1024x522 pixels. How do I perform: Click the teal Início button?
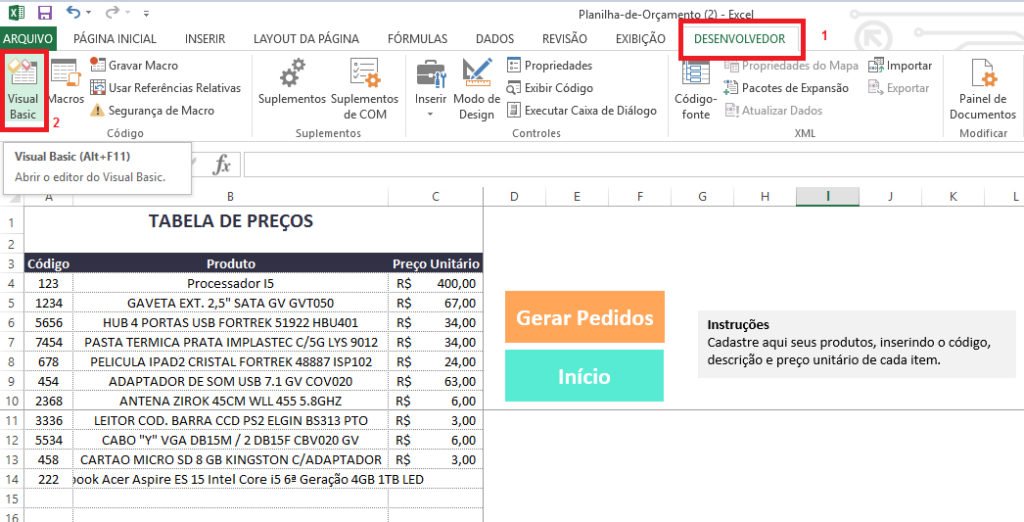pos(584,376)
